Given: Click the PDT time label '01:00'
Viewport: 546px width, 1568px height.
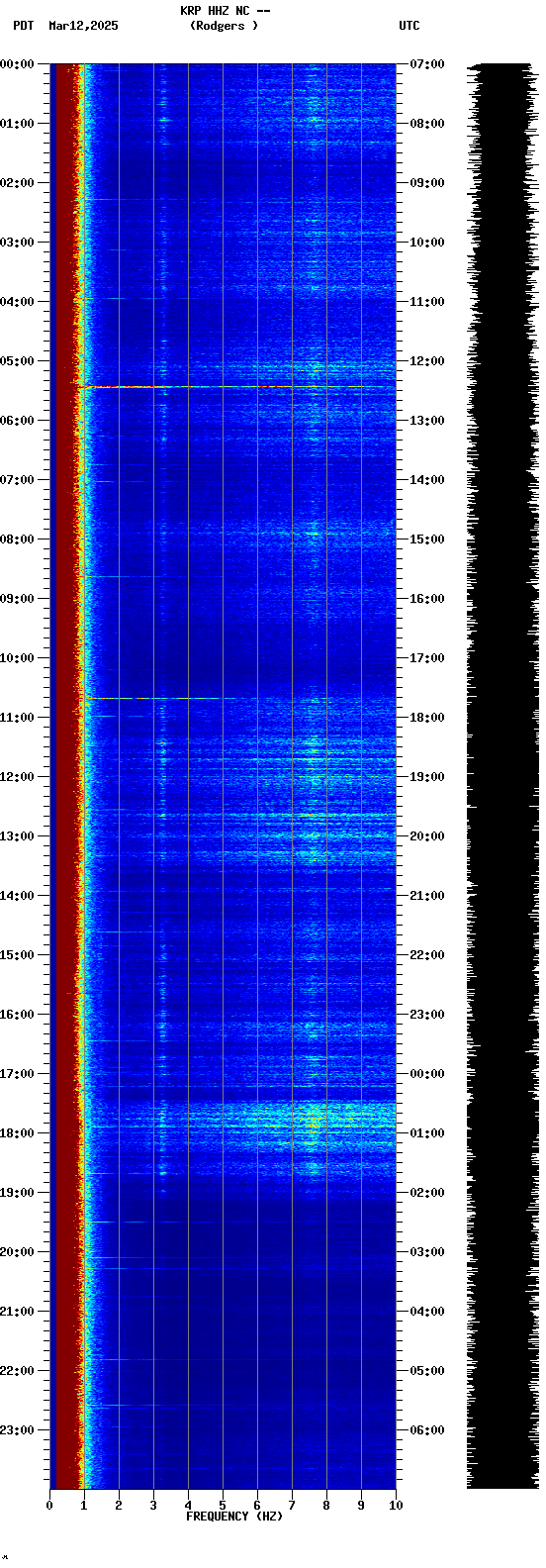Looking at the screenshot, I should coord(17,124).
